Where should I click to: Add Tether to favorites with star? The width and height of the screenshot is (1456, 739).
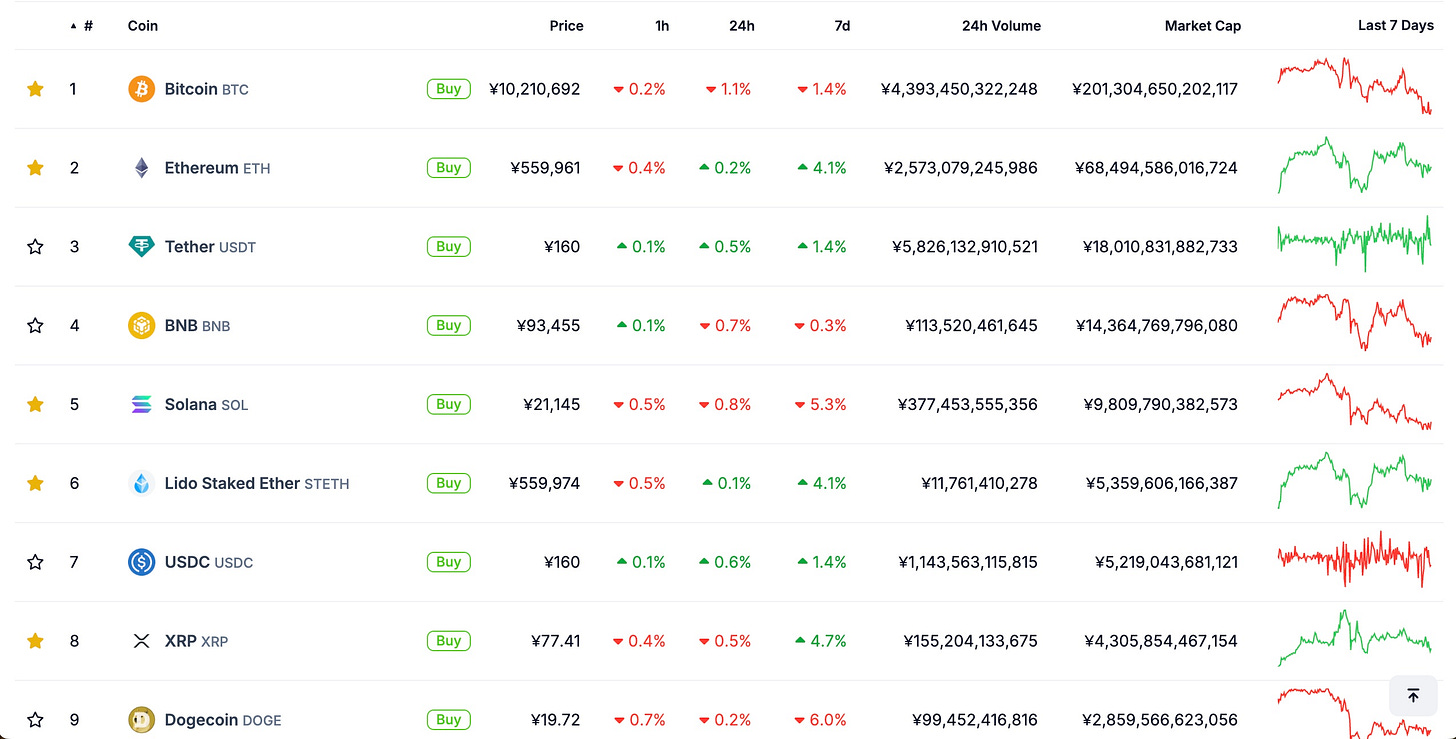tap(35, 247)
